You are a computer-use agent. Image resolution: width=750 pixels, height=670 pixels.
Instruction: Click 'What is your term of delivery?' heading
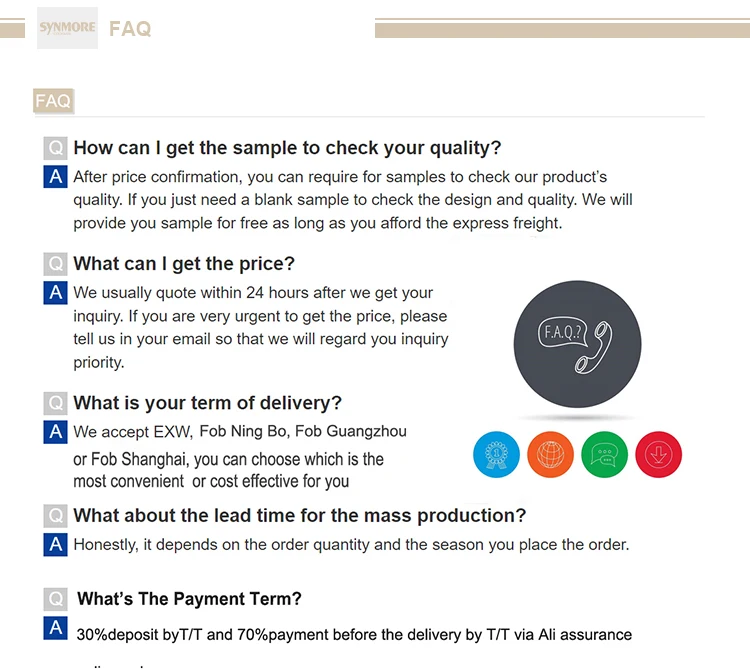coord(207,403)
